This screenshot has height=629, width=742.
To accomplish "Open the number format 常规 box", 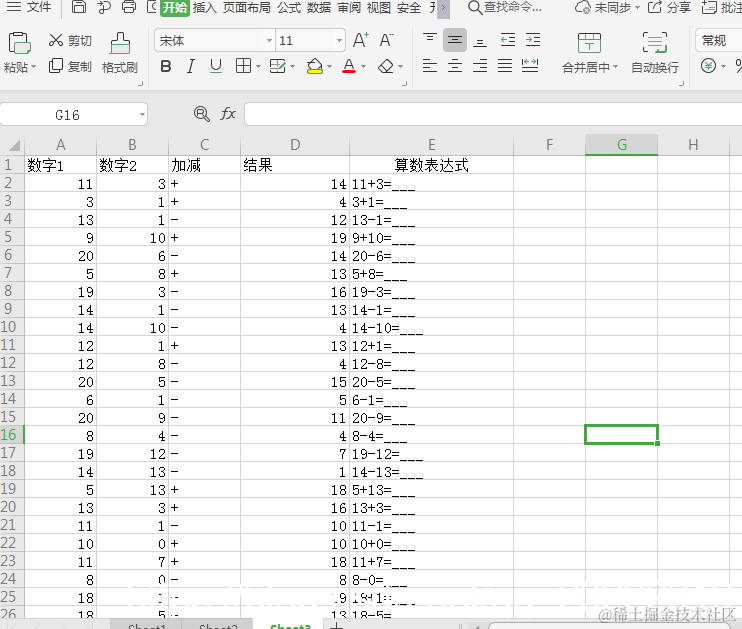I will coord(718,41).
